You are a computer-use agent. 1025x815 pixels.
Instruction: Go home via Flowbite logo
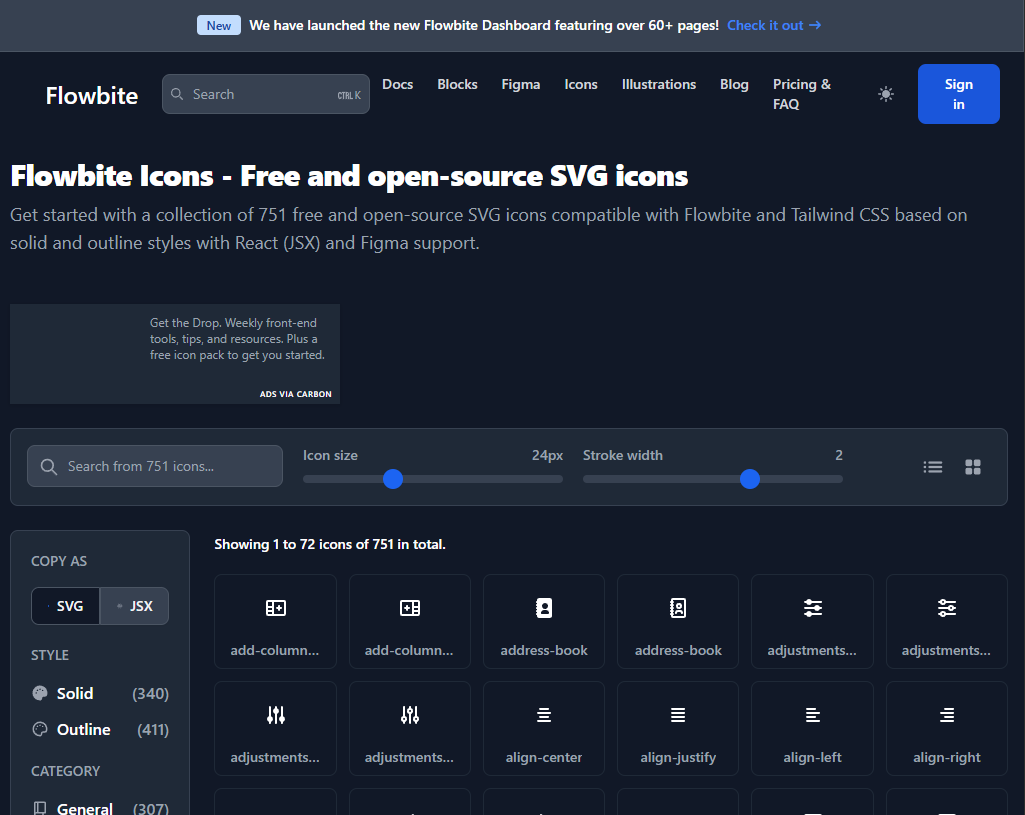[x=92, y=95]
